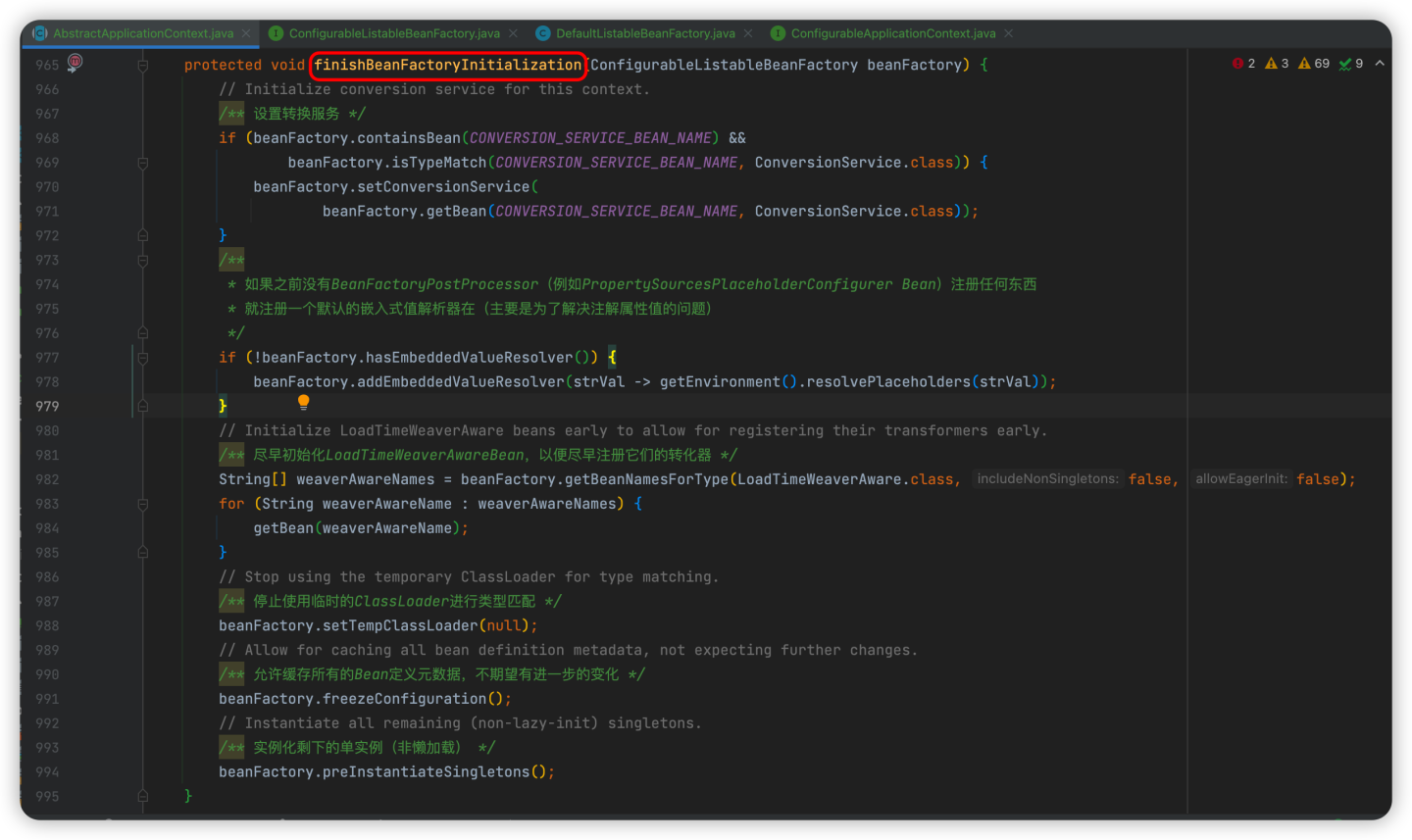Click the warnings indicator showing 3
Screen dimensions: 1412x840
1277,64
